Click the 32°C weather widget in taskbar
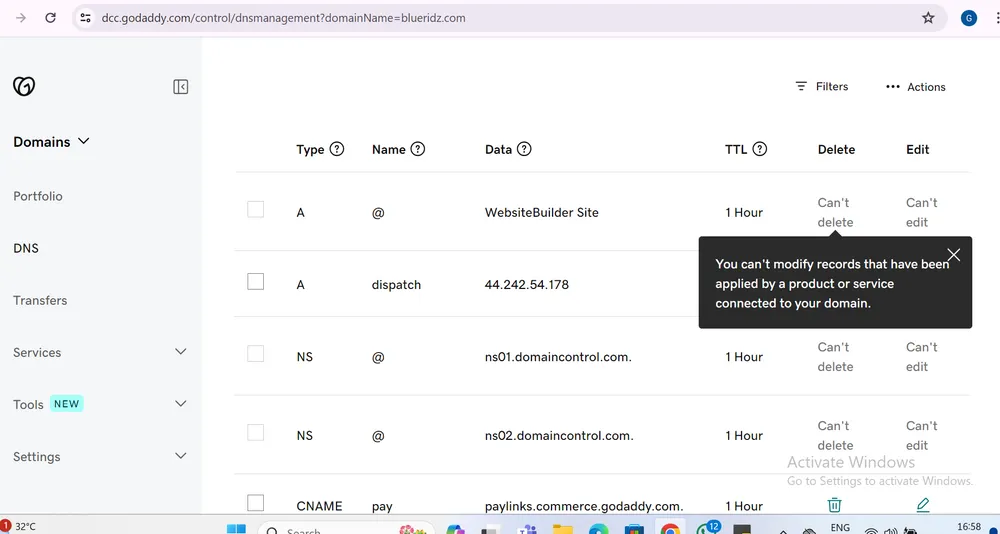This screenshot has height=534, width=1000. click(x=18, y=526)
